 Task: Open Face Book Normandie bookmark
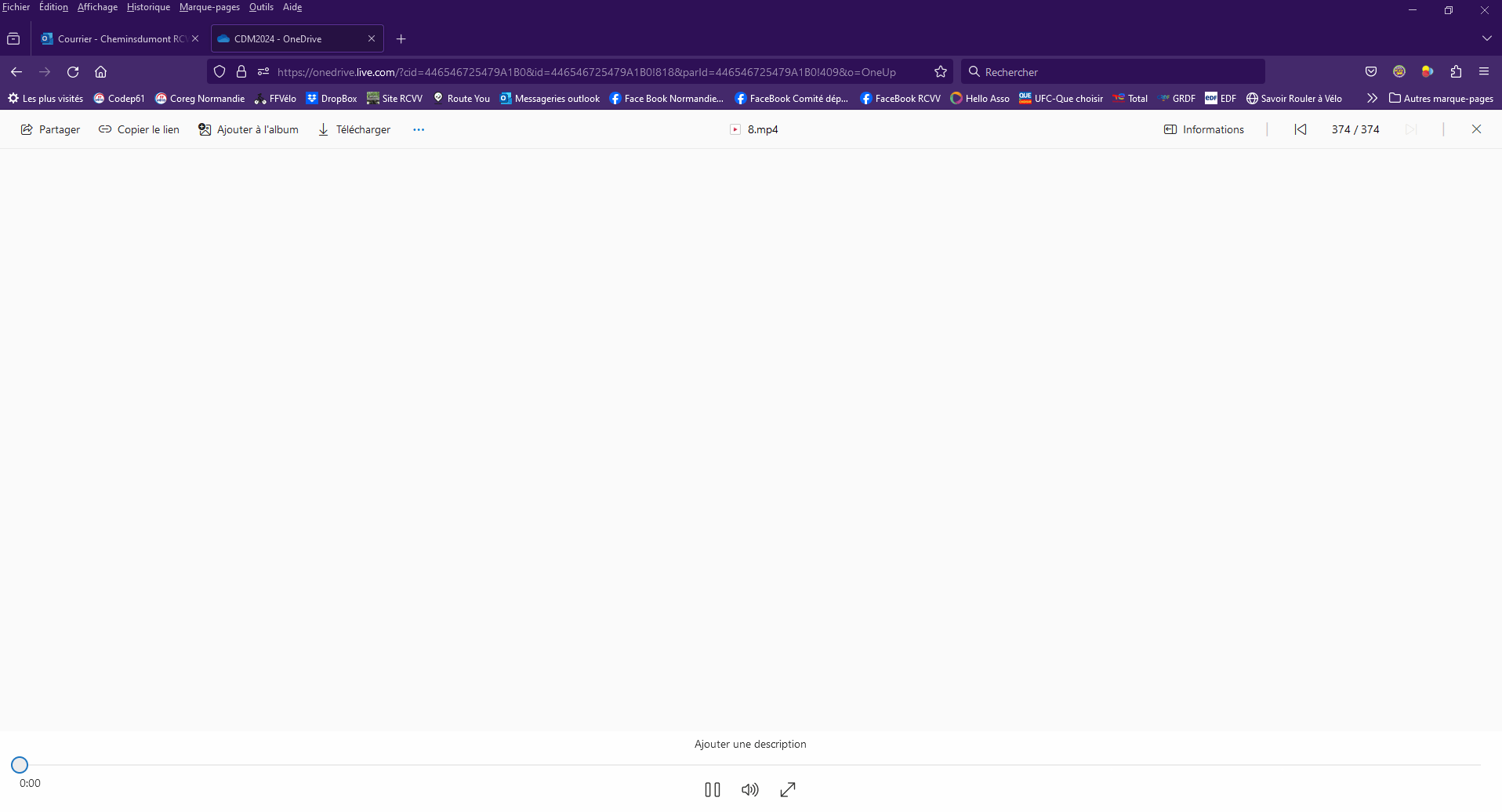(667, 98)
